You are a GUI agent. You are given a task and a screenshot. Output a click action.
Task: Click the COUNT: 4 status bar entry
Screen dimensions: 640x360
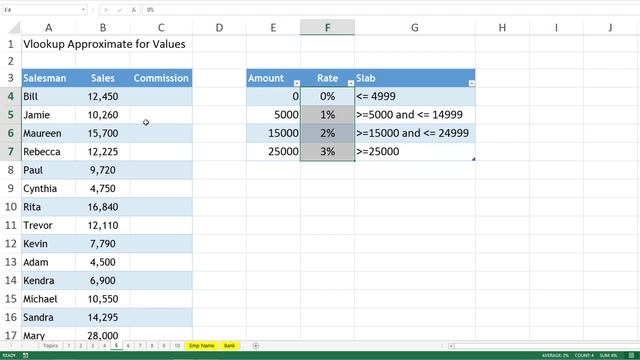(584, 356)
